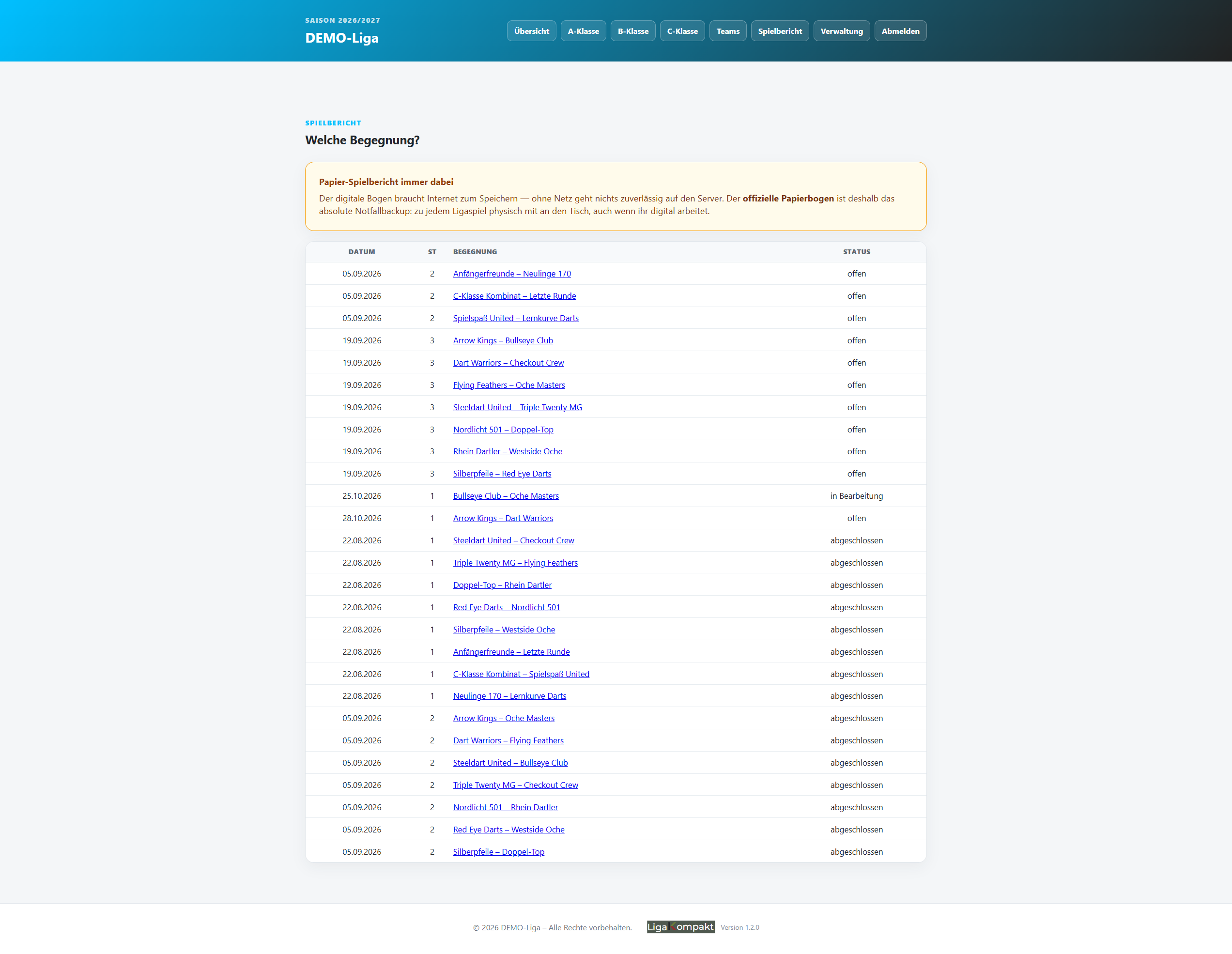1232x954 pixels.
Task: Open the Verwaltung section
Action: point(842,31)
